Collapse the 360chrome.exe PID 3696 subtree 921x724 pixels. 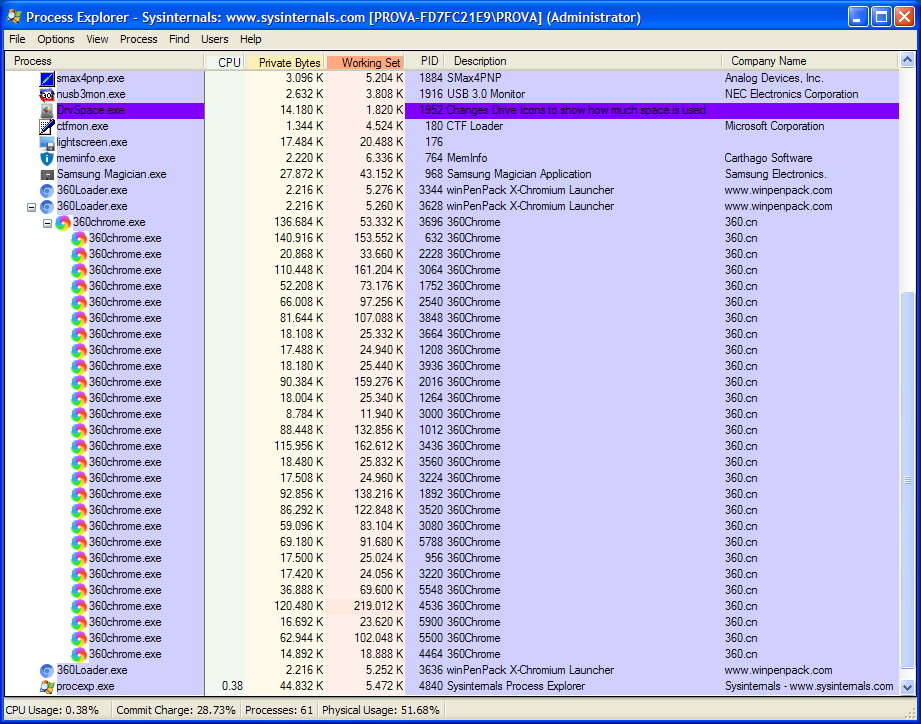tap(47, 223)
